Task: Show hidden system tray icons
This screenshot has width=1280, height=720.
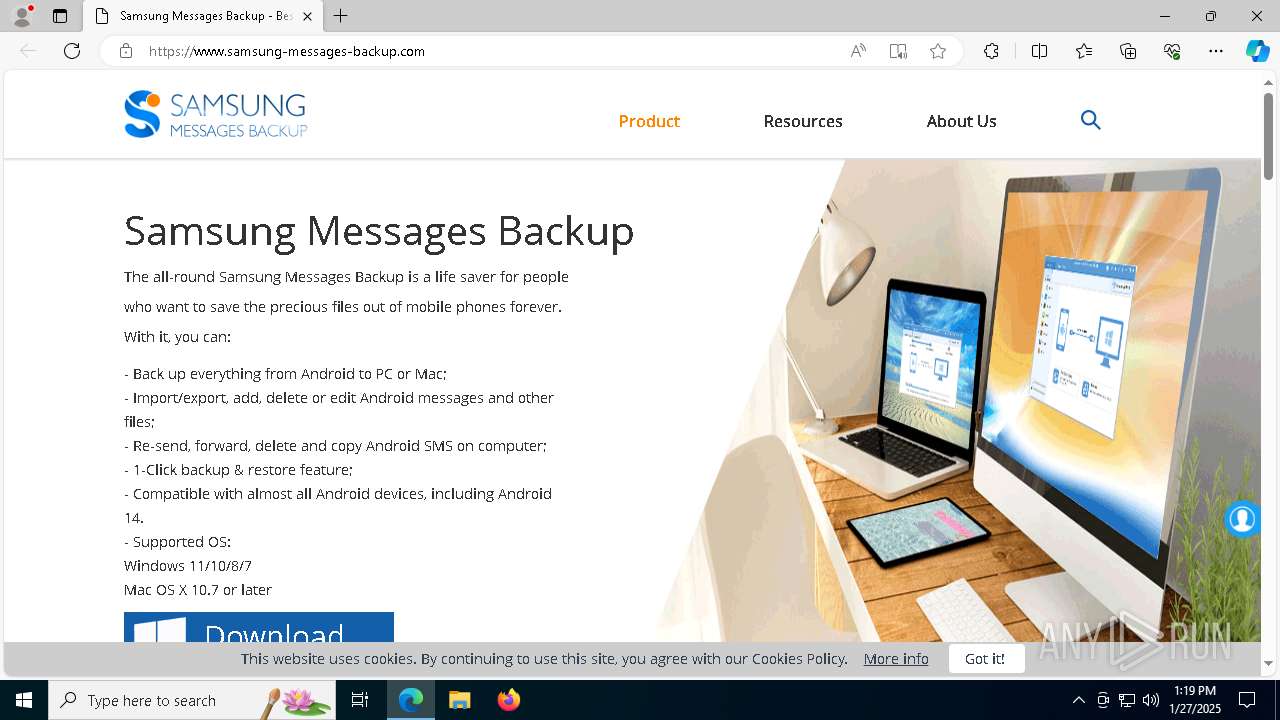Action: coord(1078,700)
